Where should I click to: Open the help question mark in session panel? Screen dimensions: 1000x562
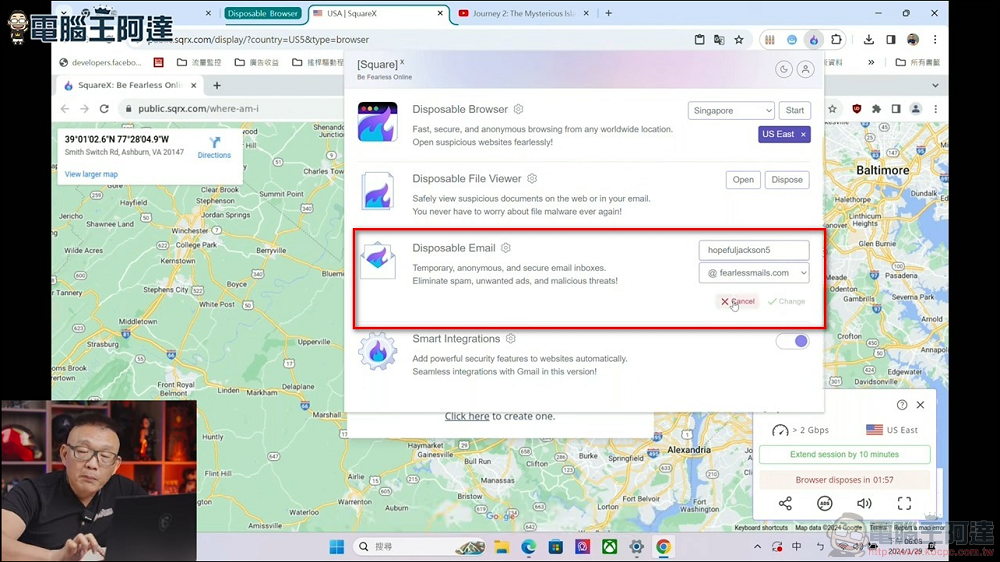click(902, 404)
